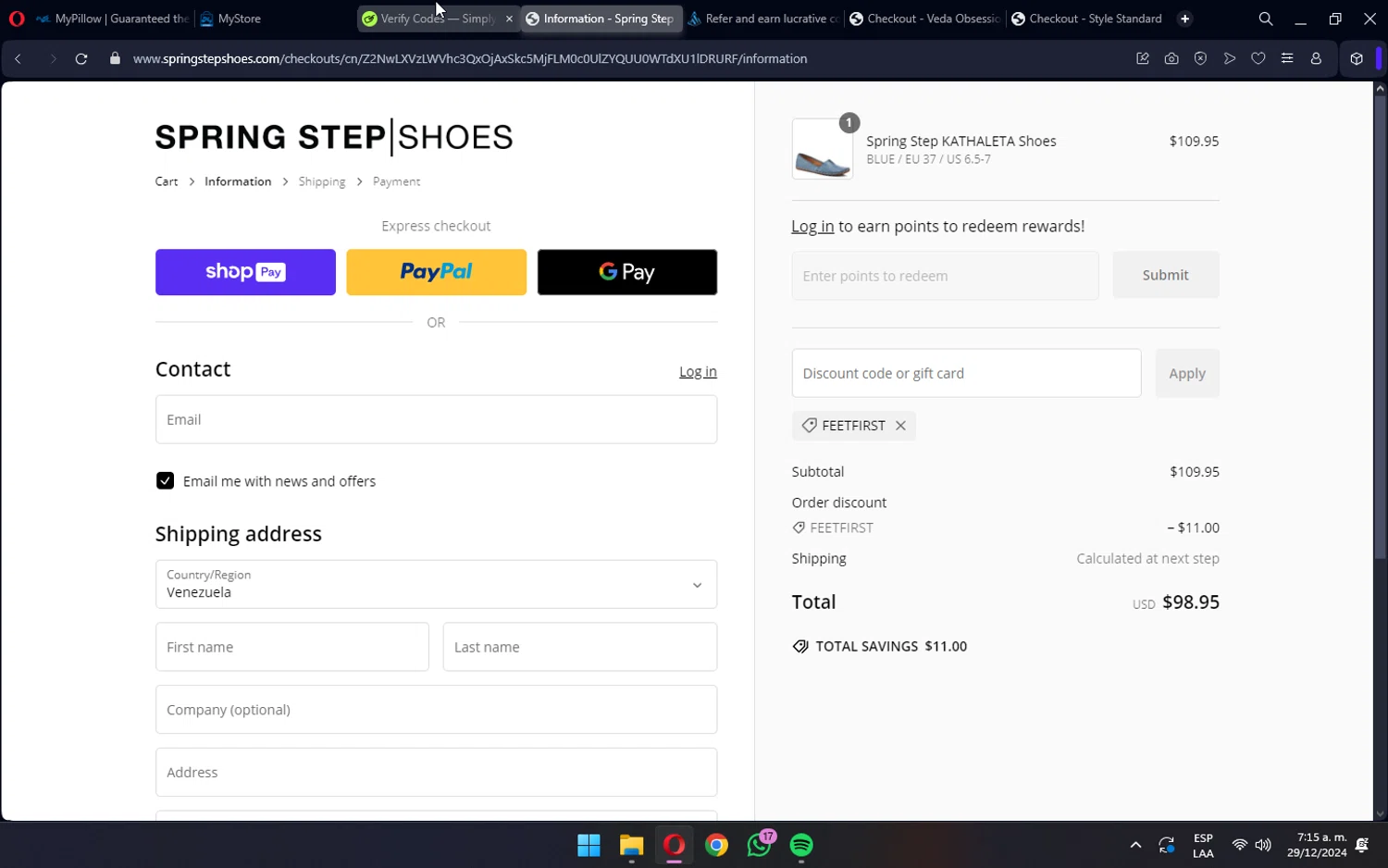This screenshot has height=868, width=1388.
Task: Reload the current page
Action: [x=81, y=58]
